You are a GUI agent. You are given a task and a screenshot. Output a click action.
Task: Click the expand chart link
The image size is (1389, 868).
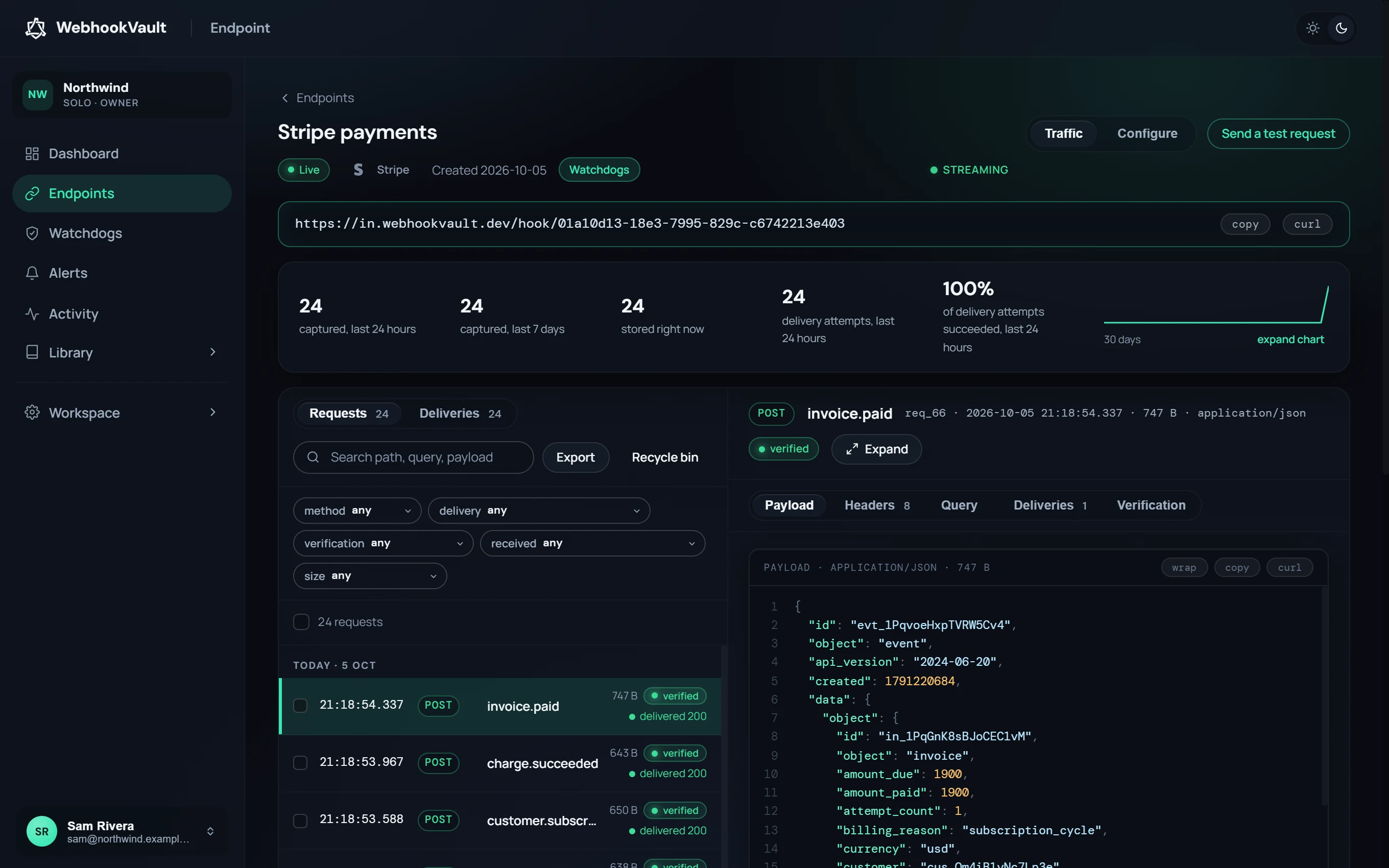[1290, 339]
